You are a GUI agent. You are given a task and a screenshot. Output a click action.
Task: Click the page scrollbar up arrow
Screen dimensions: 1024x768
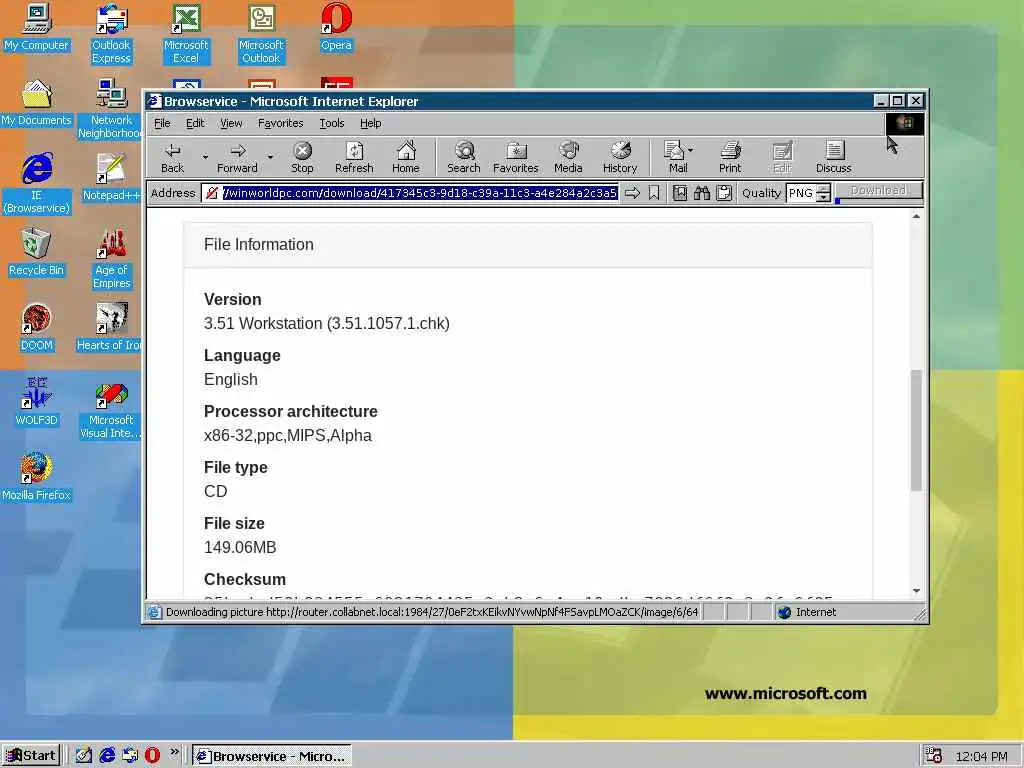click(x=916, y=216)
